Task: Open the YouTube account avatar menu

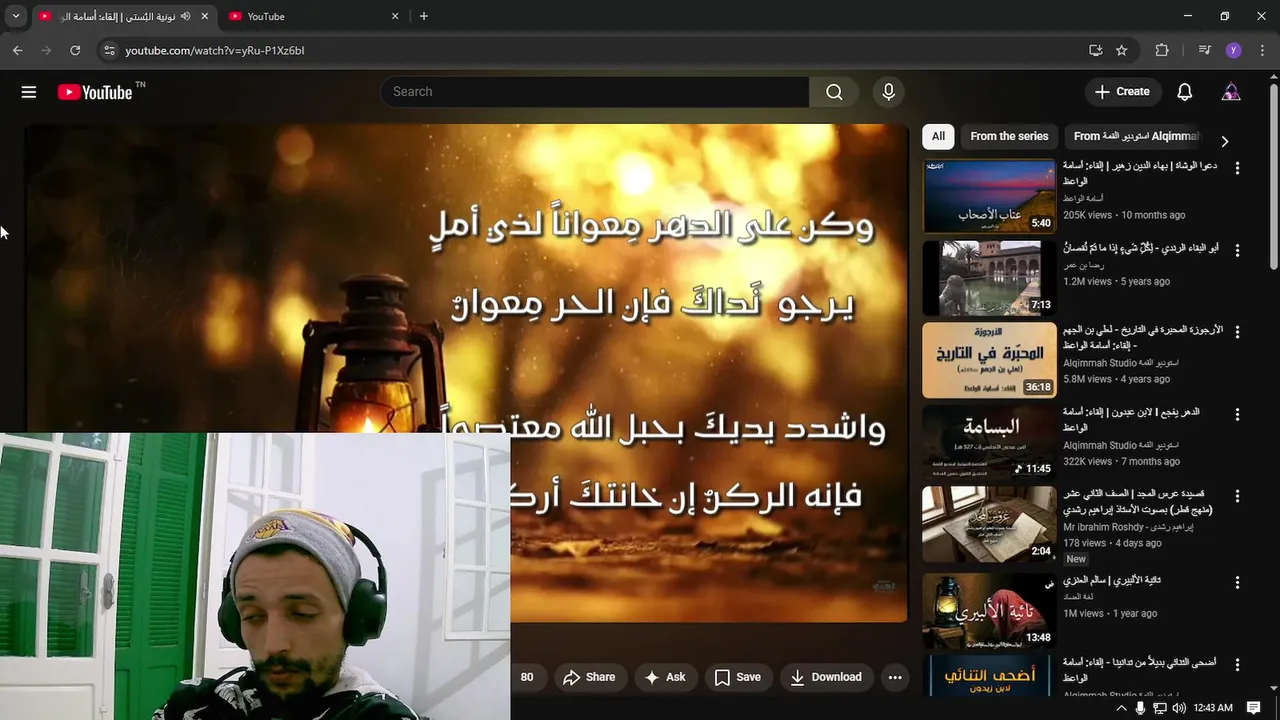Action: click(x=1231, y=92)
